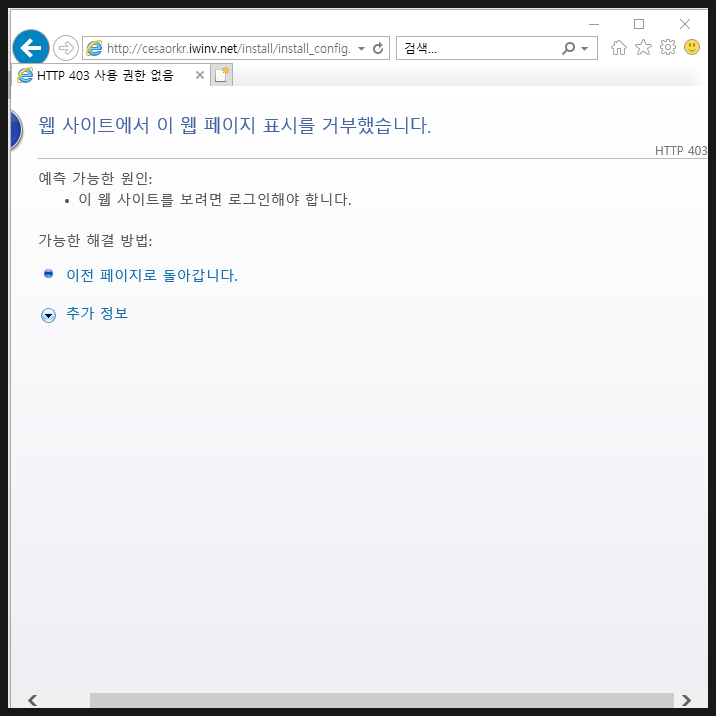Screen dimensions: 716x716
Task: Minimize the browser window
Action: (594, 24)
